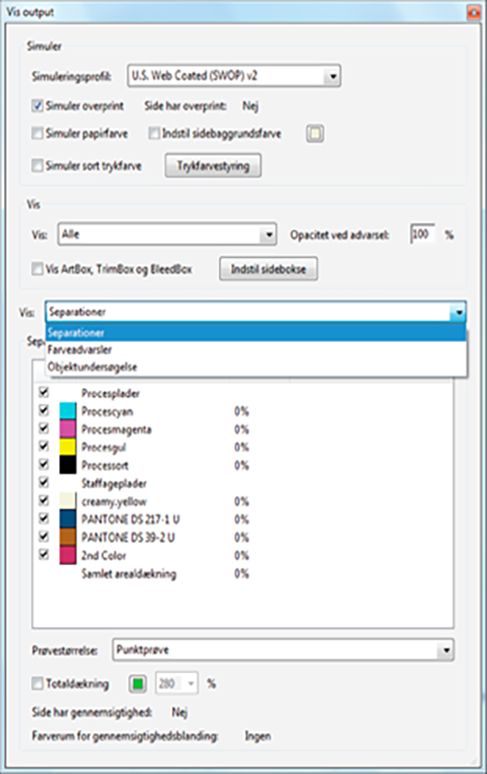Click the PANTONE DS 39-2 U brown swatch
Viewport: 487px width, 774px height.
pos(68,537)
